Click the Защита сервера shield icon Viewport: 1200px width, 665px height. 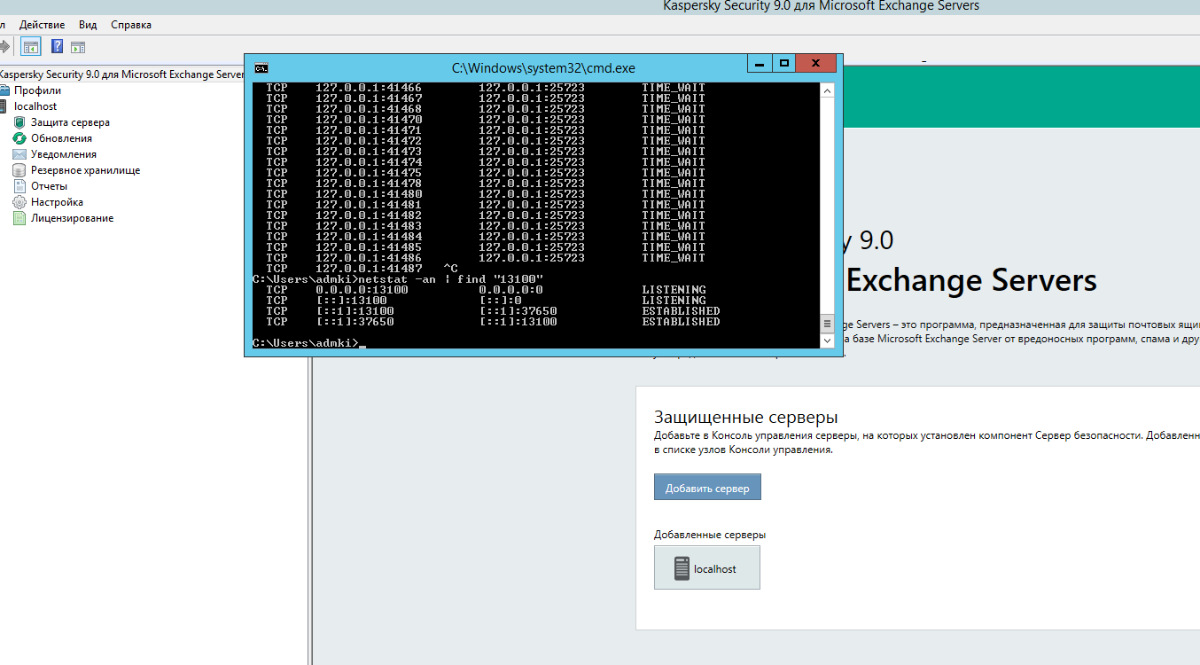(19, 122)
